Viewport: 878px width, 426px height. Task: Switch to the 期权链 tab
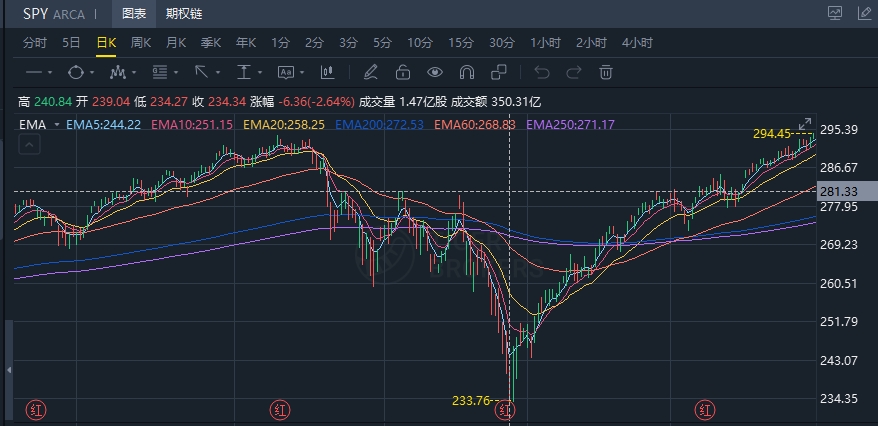184,14
